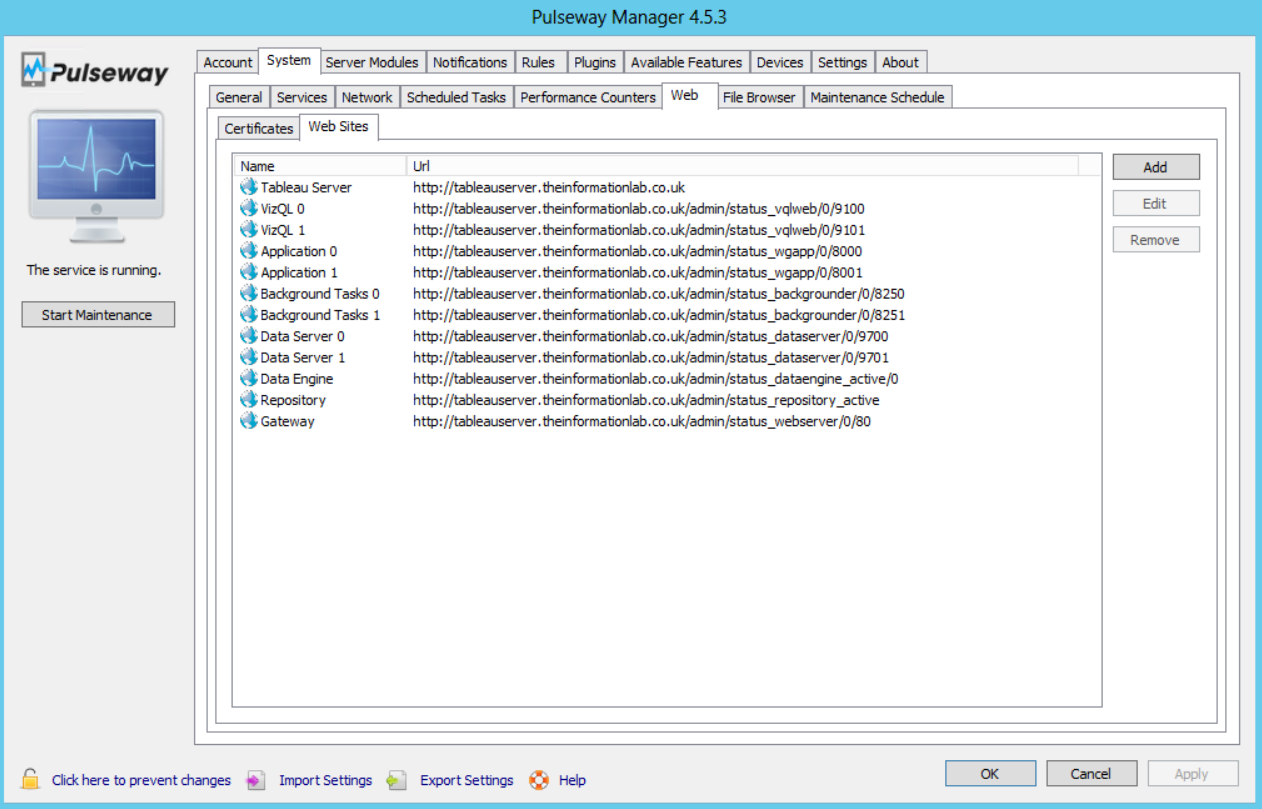Select the Web Sites tab

(x=338, y=126)
